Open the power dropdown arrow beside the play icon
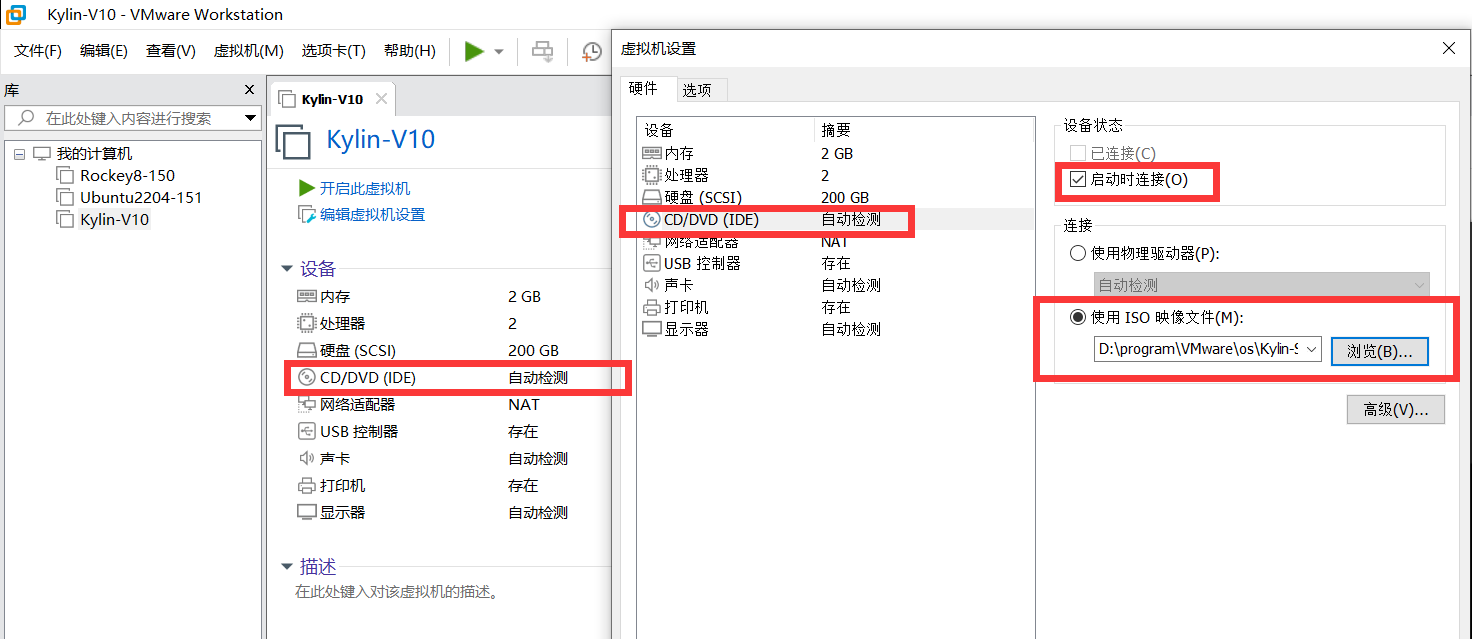Image resolution: width=1472 pixels, height=639 pixels. (499, 52)
